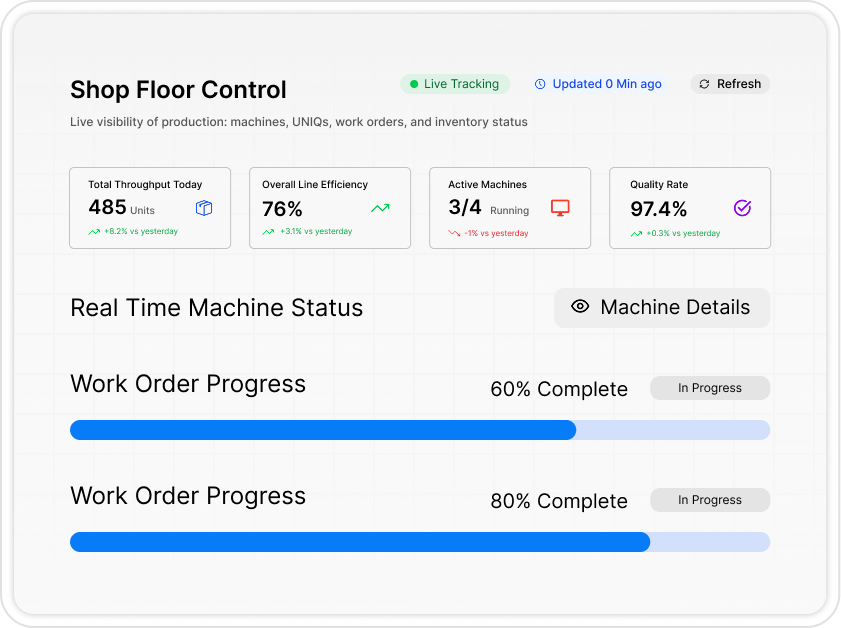
Task: Toggle the Live Tracking status pill
Action: pyautogui.click(x=455, y=84)
